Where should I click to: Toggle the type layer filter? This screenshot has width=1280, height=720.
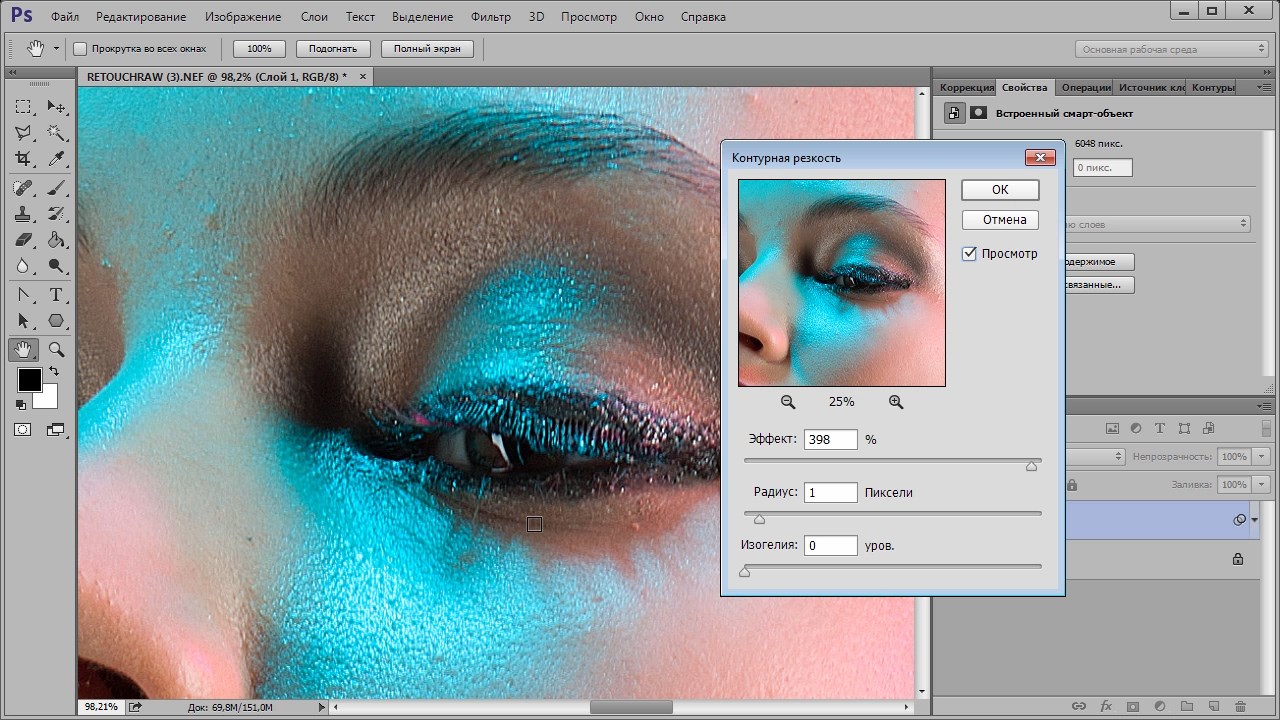click(x=1160, y=428)
